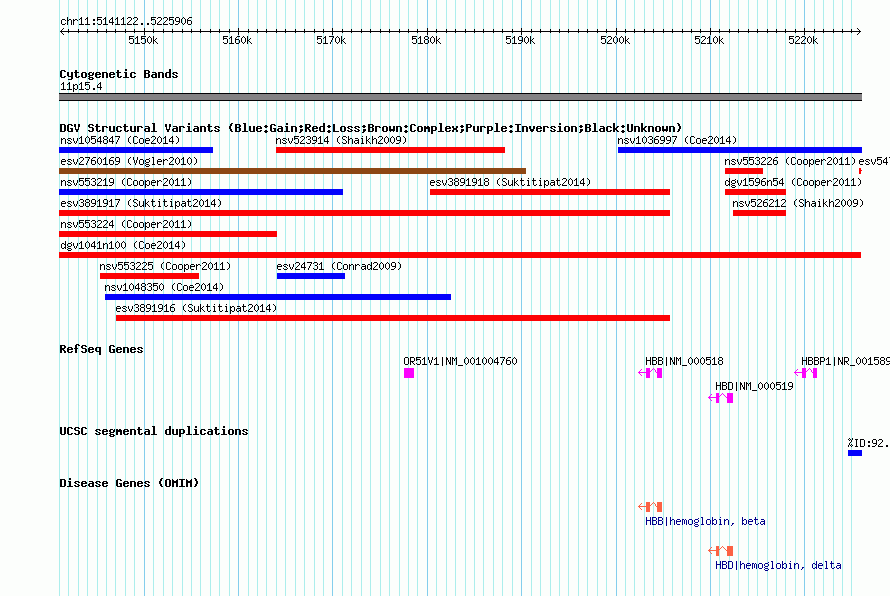Click the dgv1041n100 (Coe2014) label

pyautogui.click(x=123, y=245)
